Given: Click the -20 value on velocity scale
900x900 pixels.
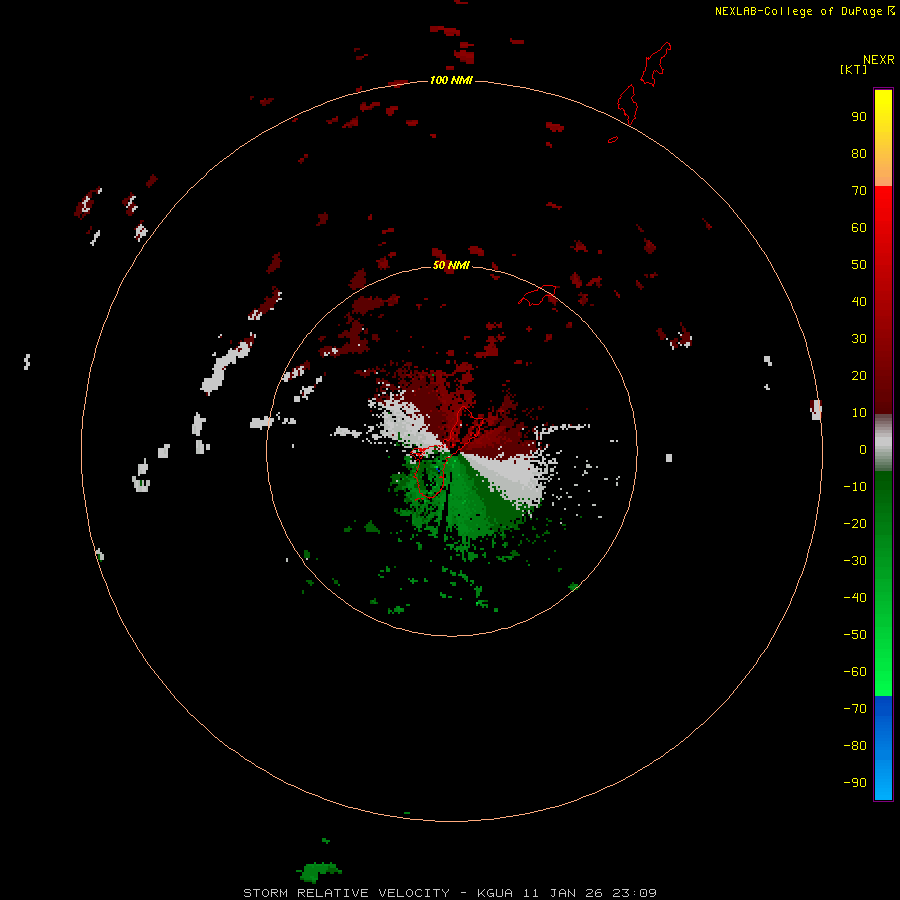Looking at the screenshot, I should point(855,523).
